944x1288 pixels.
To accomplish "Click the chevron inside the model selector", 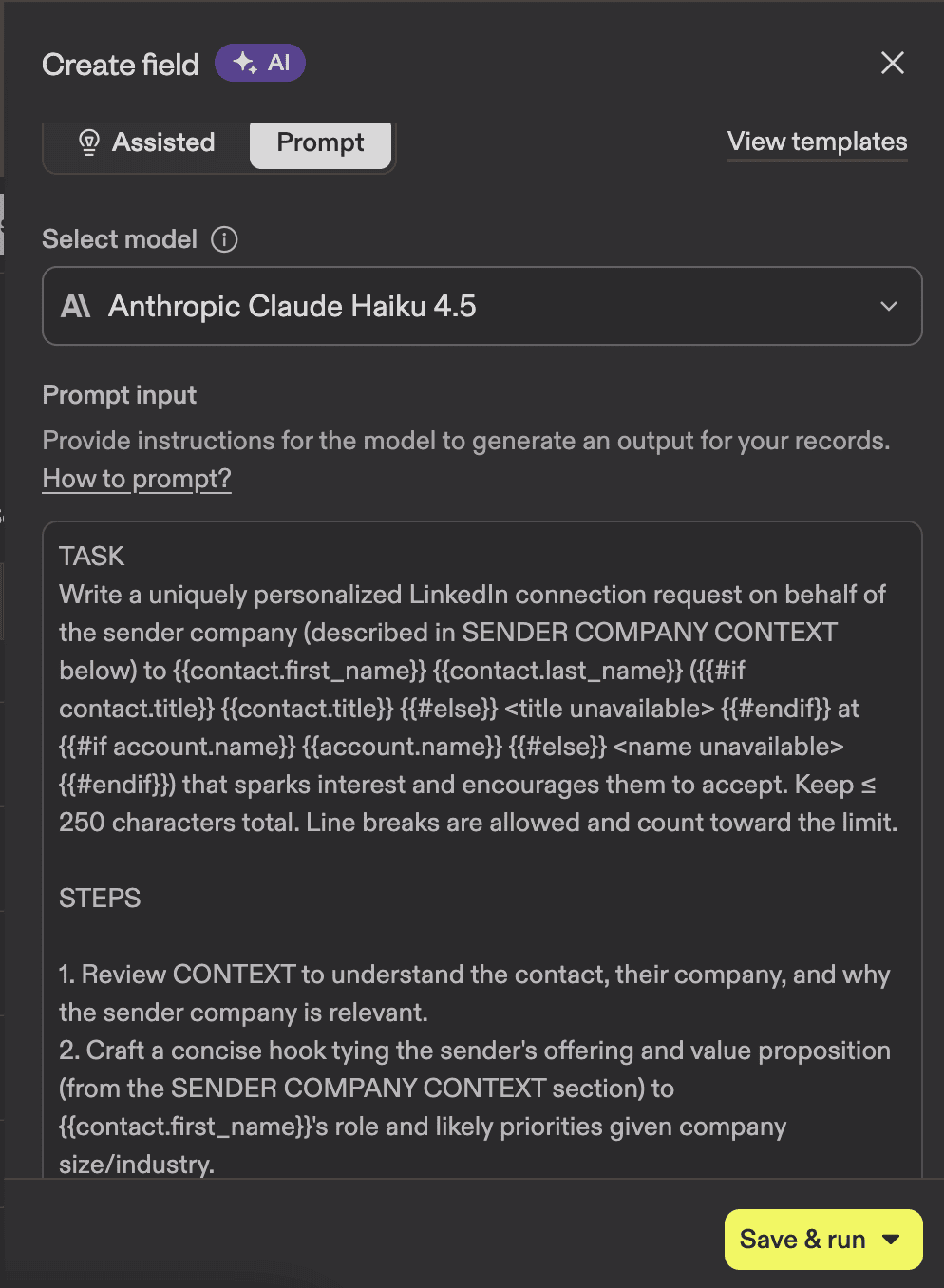I will coord(889,306).
